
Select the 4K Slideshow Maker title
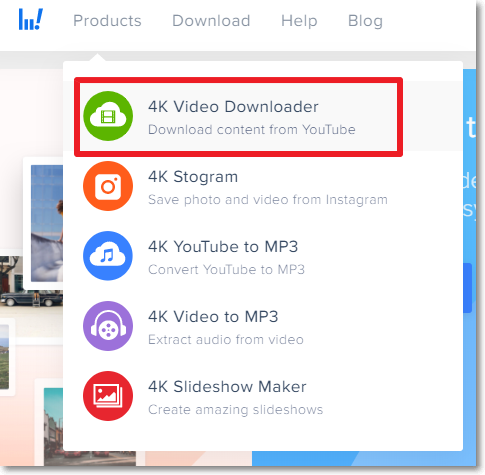[x=227, y=387]
